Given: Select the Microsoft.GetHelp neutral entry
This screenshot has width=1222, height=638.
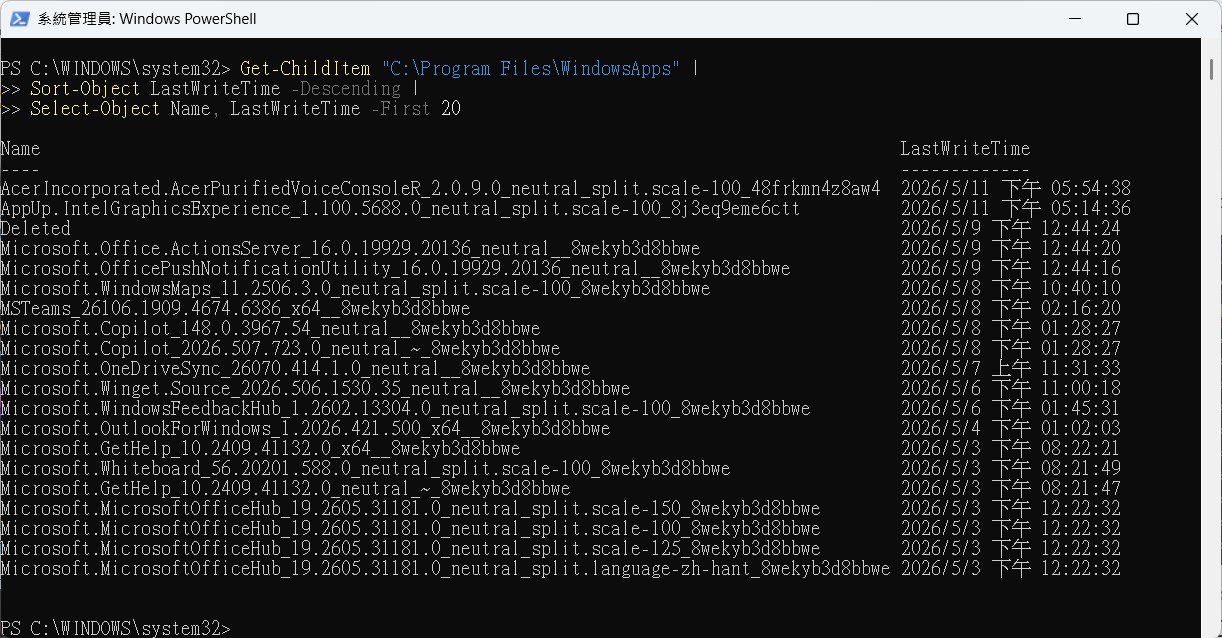Looking at the screenshot, I should [285, 488].
